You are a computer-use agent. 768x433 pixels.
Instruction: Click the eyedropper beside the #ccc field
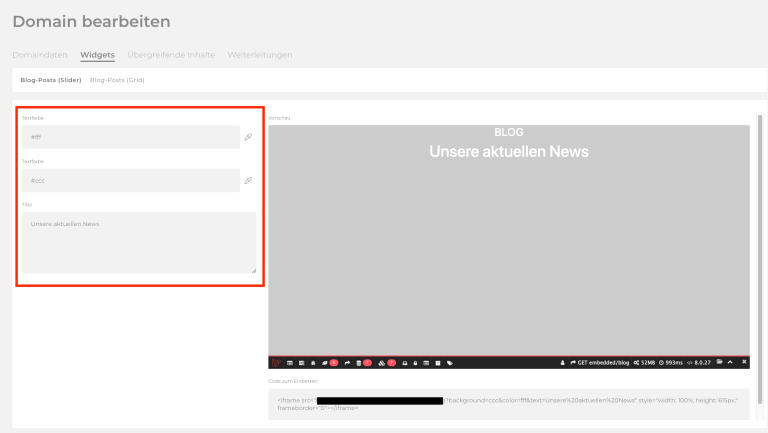(x=248, y=181)
